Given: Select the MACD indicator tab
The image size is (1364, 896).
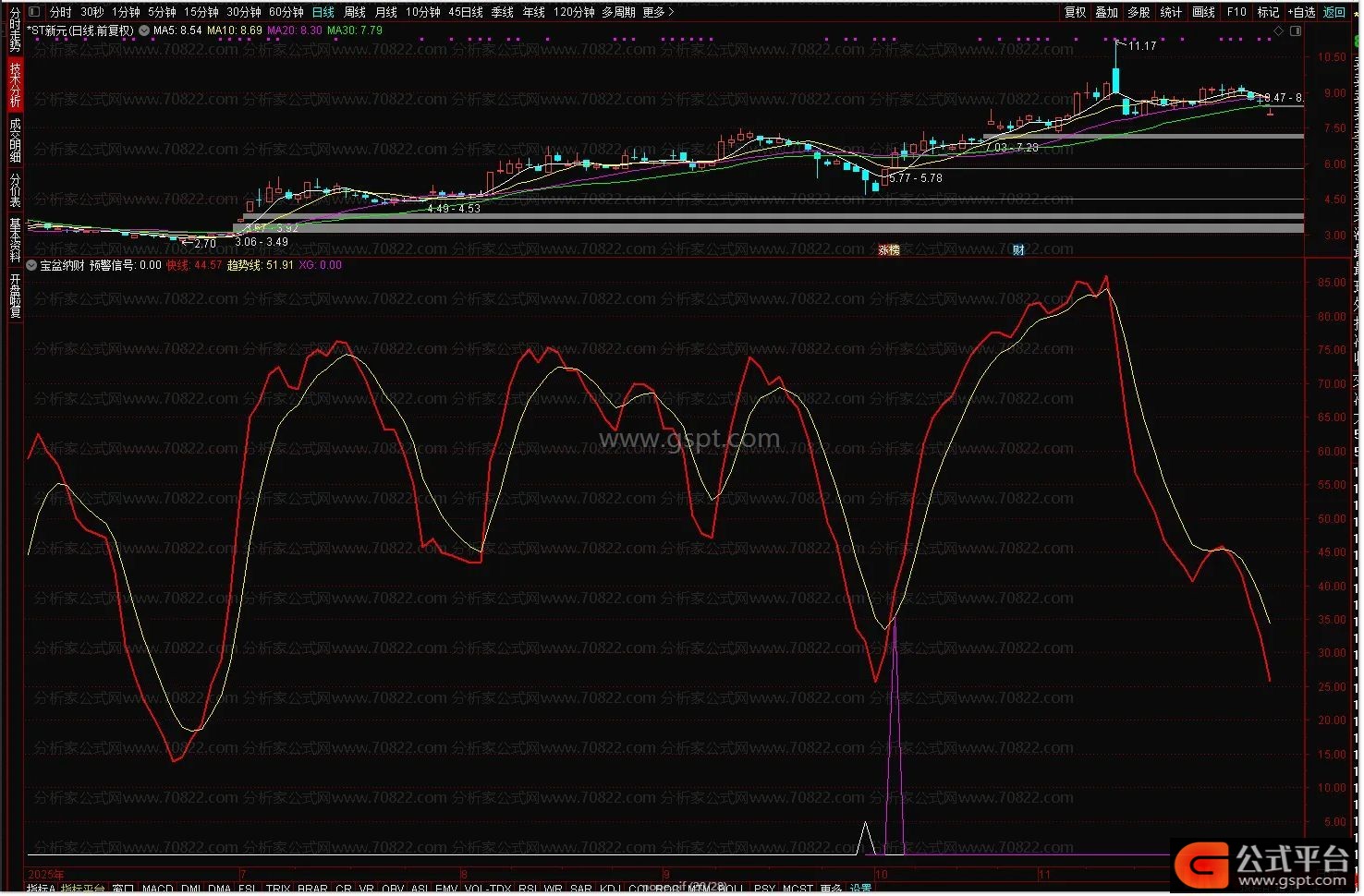Looking at the screenshot, I should [158, 890].
